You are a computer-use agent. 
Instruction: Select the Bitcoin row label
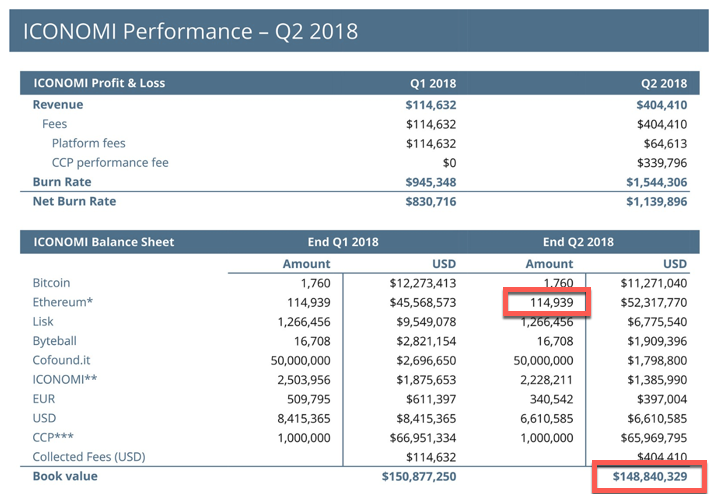pos(55,283)
